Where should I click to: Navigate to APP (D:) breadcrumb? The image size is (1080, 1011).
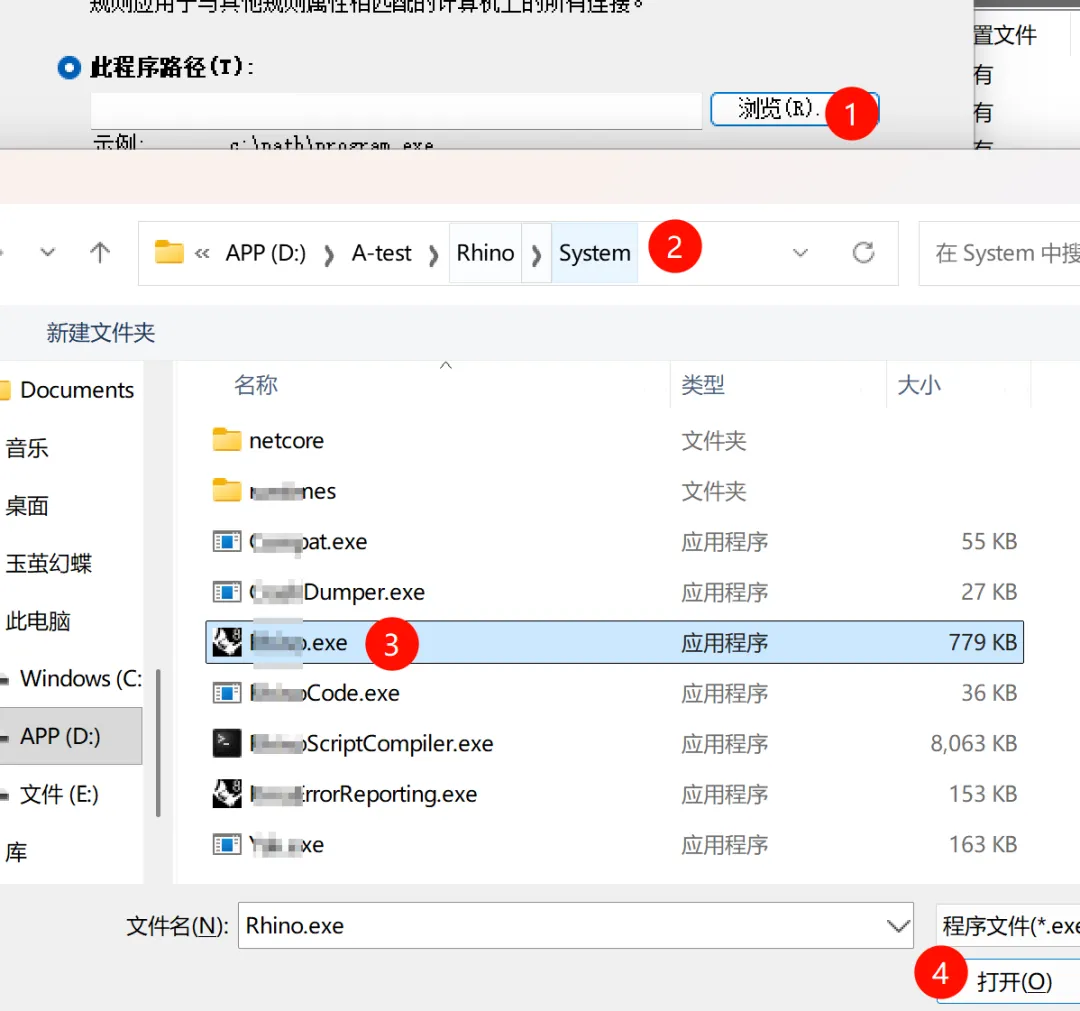coord(266,253)
